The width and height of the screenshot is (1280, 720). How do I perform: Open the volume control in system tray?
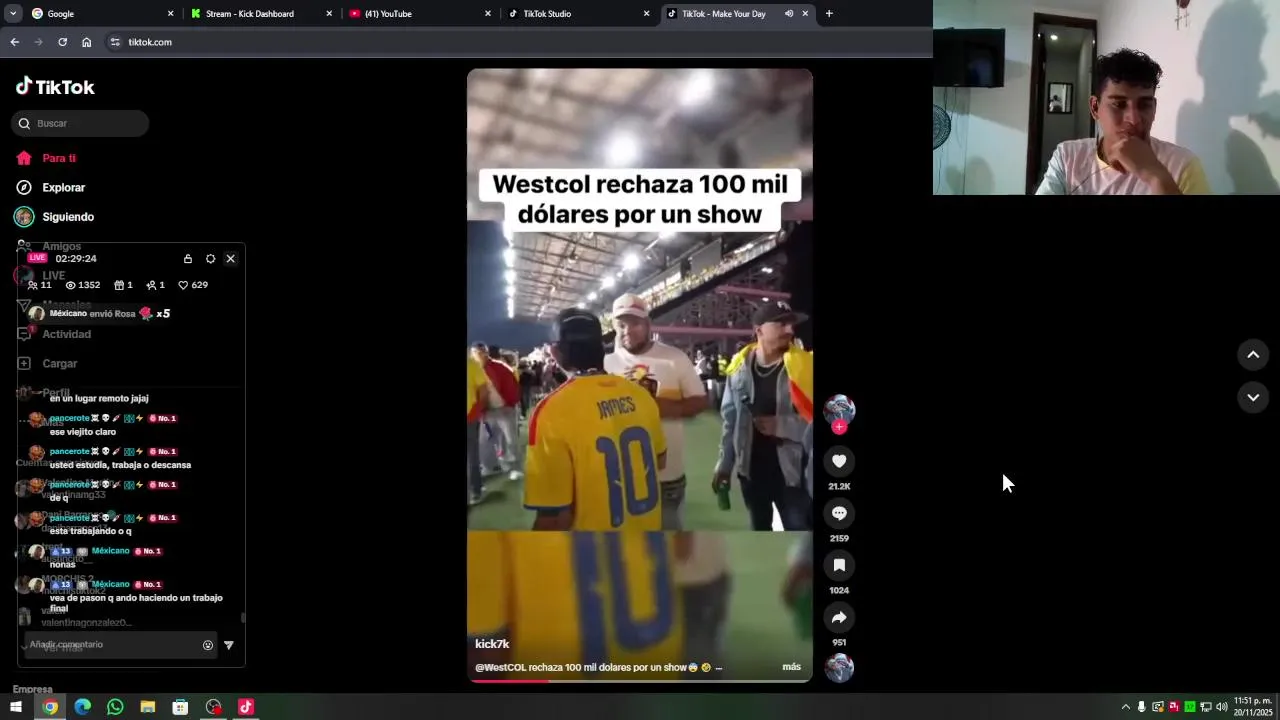[1222, 707]
